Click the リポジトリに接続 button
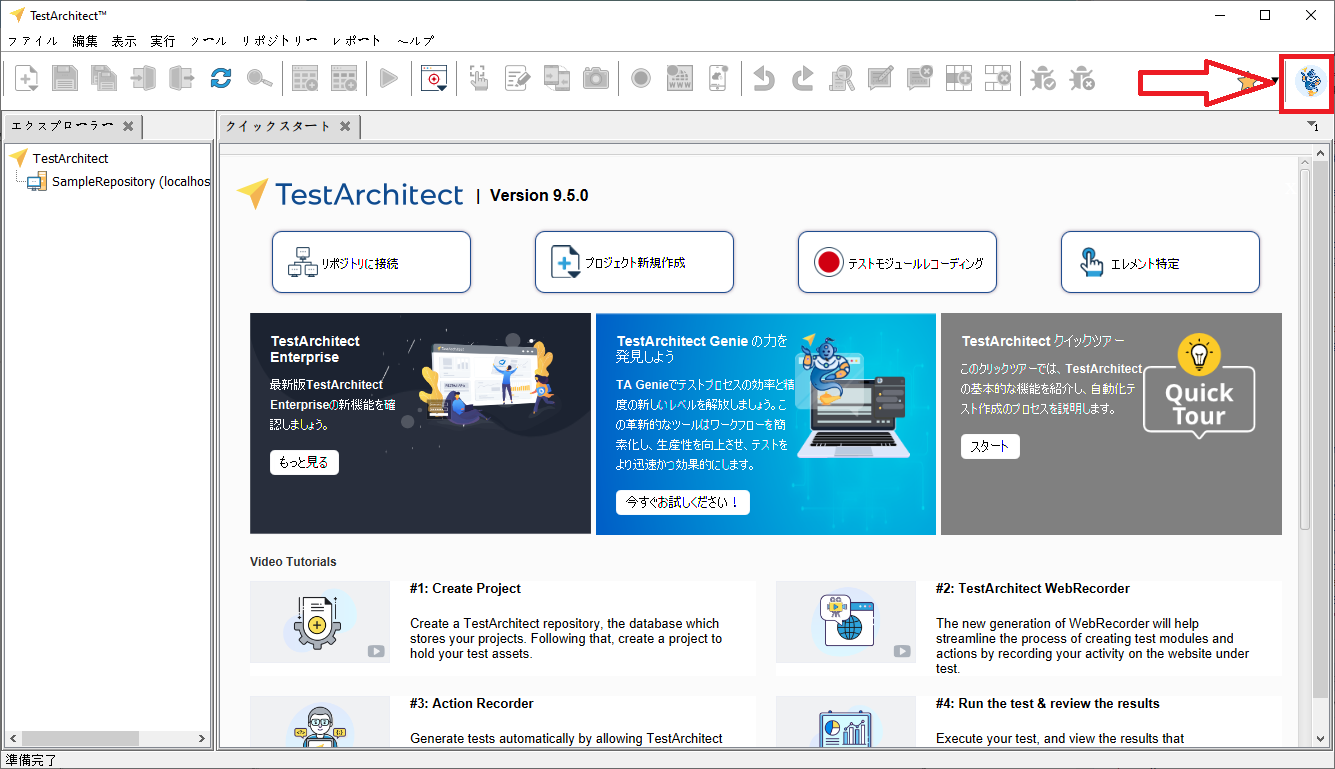The width and height of the screenshot is (1335, 769). click(x=371, y=262)
